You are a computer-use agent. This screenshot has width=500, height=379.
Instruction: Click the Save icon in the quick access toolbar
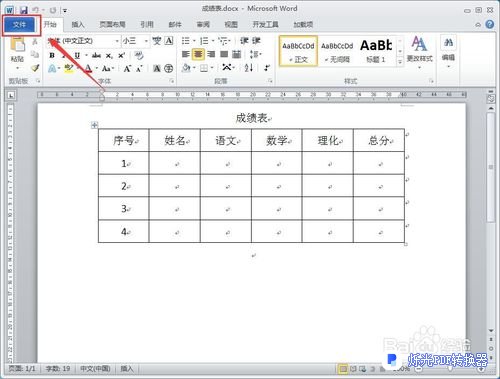[x=23, y=10]
